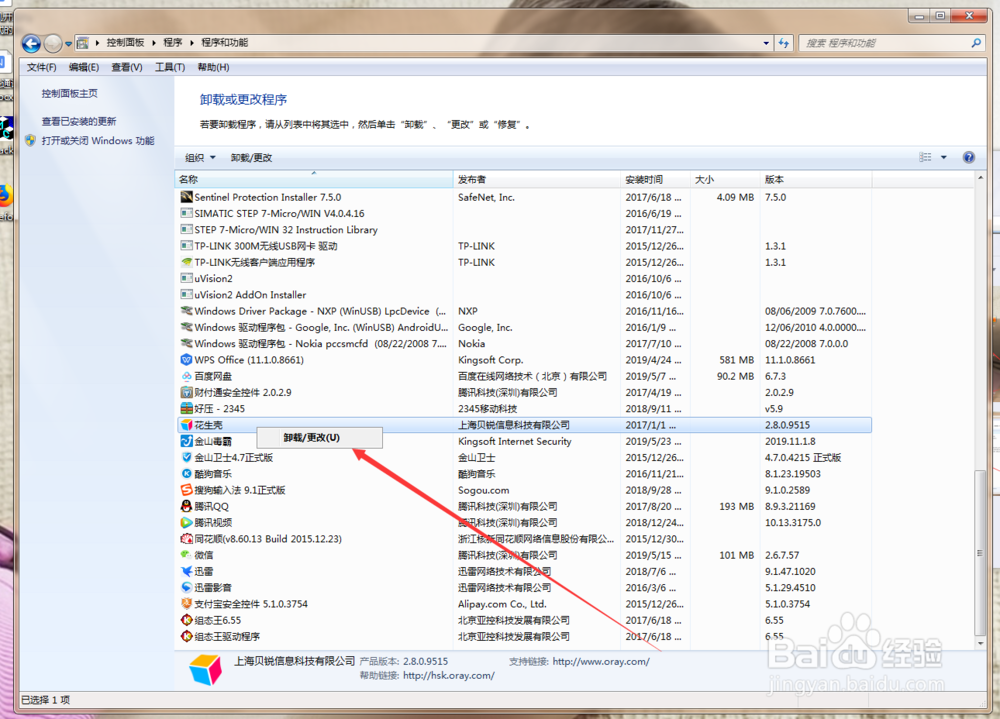Sort by the 版本 column header
Image resolution: width=1000 pixels, height=719 pixels.
click(816, 179)
